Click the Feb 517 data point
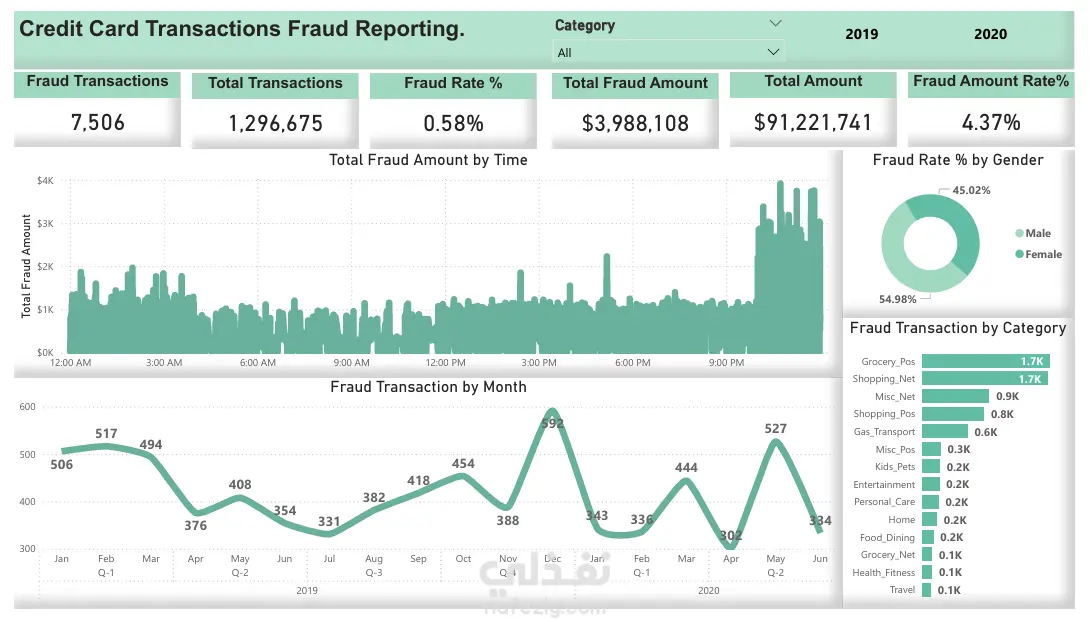This screenshot has width=1089, height=619. 106,446
